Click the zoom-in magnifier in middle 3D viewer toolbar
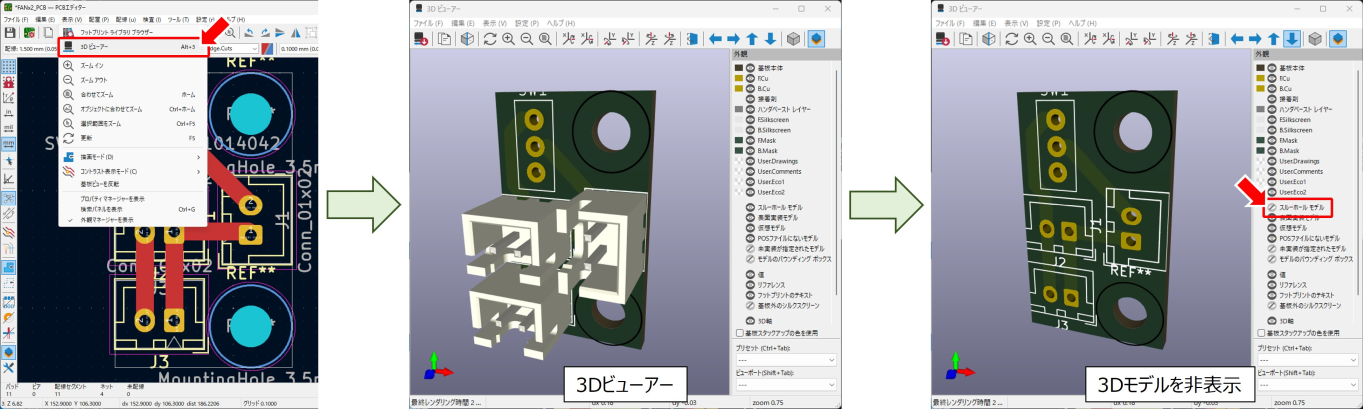Image resolution: width=1363 pixels, height=409 pixels. pos(508,39)
